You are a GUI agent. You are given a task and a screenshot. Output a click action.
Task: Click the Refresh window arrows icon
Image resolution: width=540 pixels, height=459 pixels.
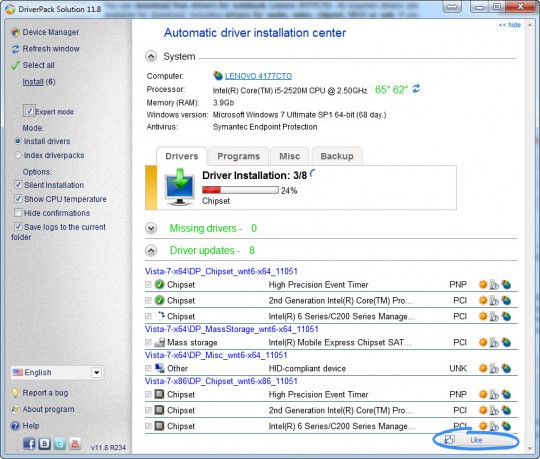click(15, 49)
